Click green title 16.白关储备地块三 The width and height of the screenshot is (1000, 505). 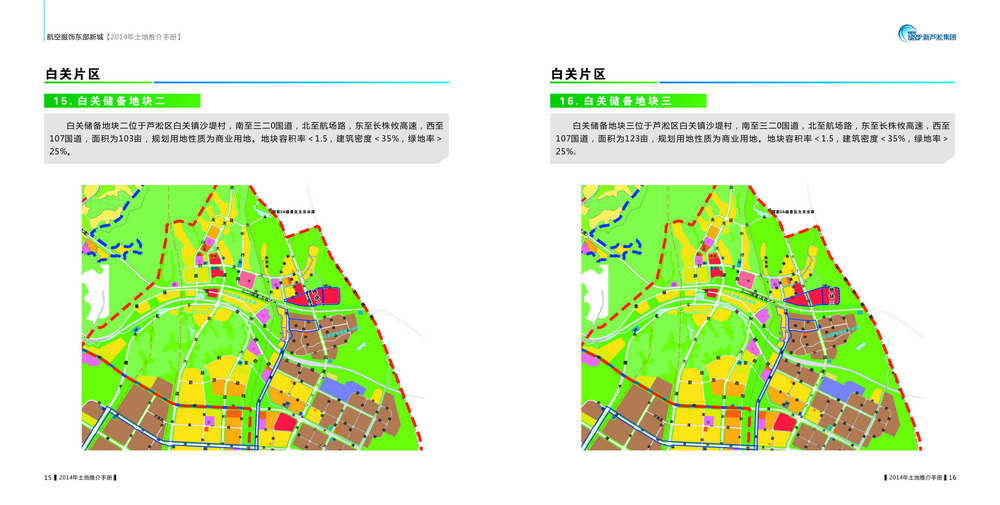(628, 101)
